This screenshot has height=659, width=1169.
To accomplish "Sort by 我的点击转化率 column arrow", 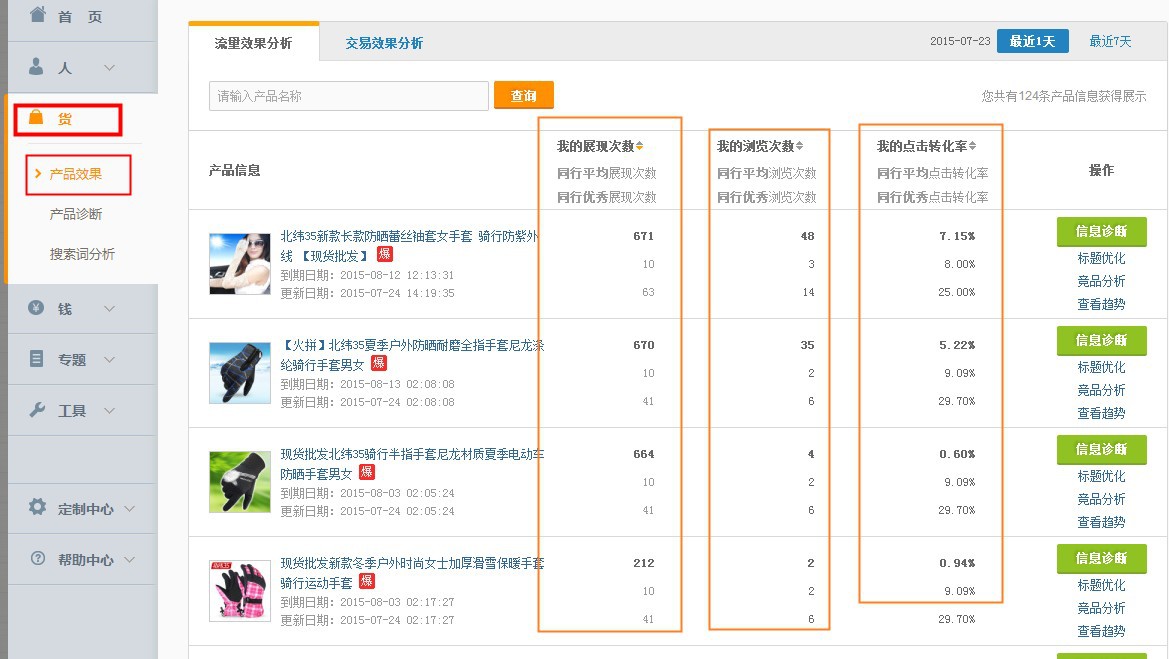I will pyautogui.click(x=972, y=146).
